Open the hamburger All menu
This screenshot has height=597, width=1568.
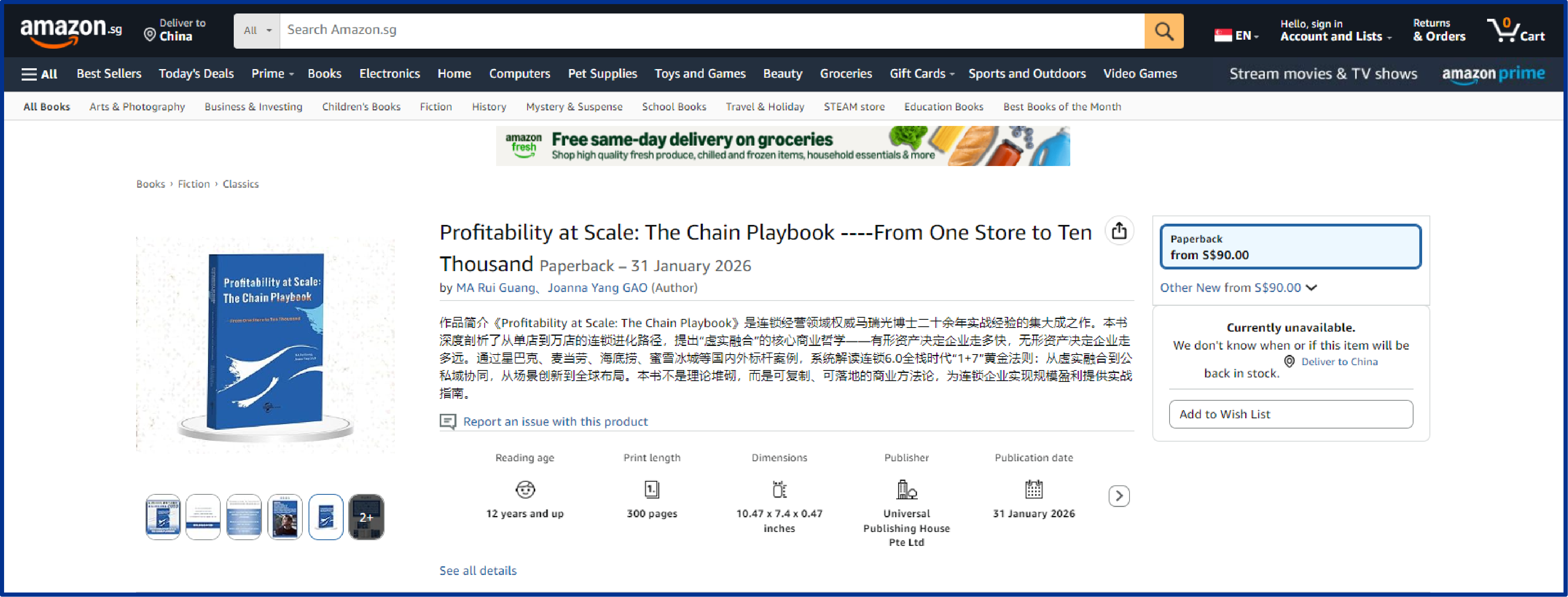(39, 74)
